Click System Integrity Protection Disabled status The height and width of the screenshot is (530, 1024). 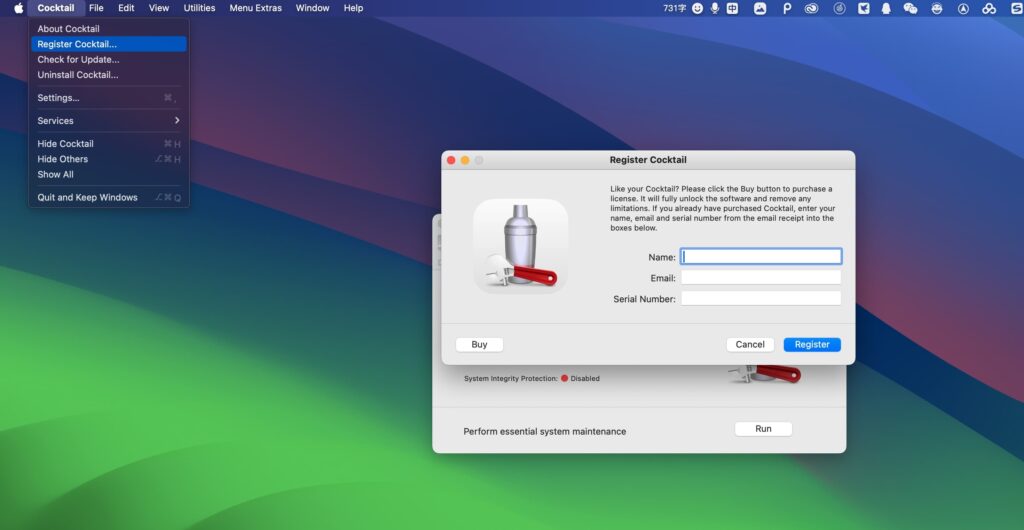(x=532, y=379)
